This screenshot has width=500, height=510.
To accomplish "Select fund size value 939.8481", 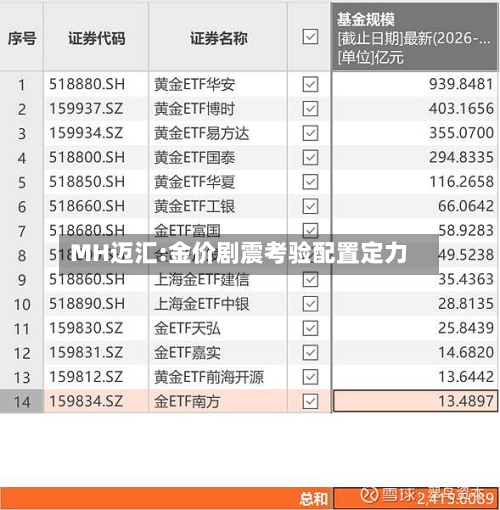I will (461, 84).
